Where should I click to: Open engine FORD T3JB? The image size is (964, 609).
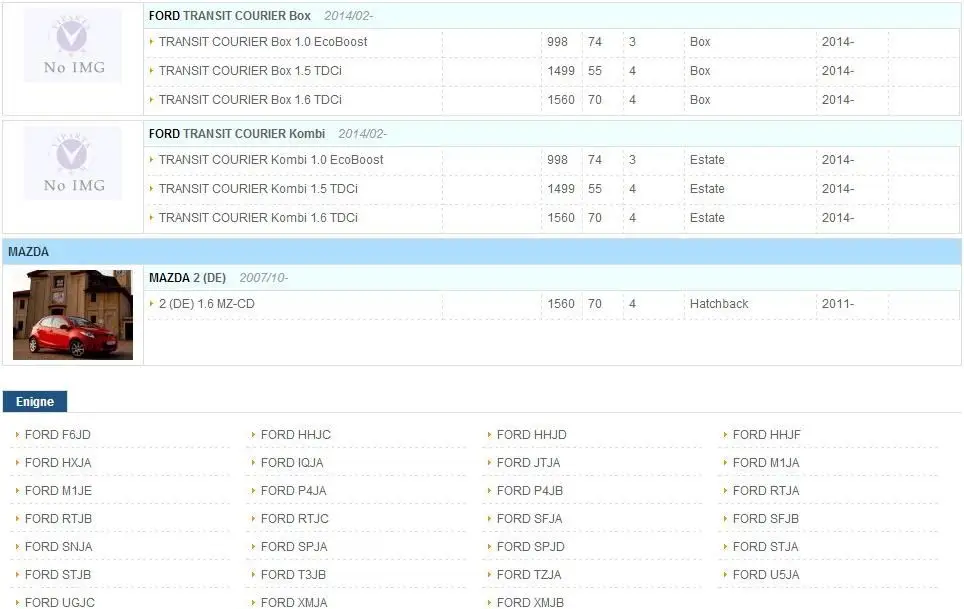[293, 575]
